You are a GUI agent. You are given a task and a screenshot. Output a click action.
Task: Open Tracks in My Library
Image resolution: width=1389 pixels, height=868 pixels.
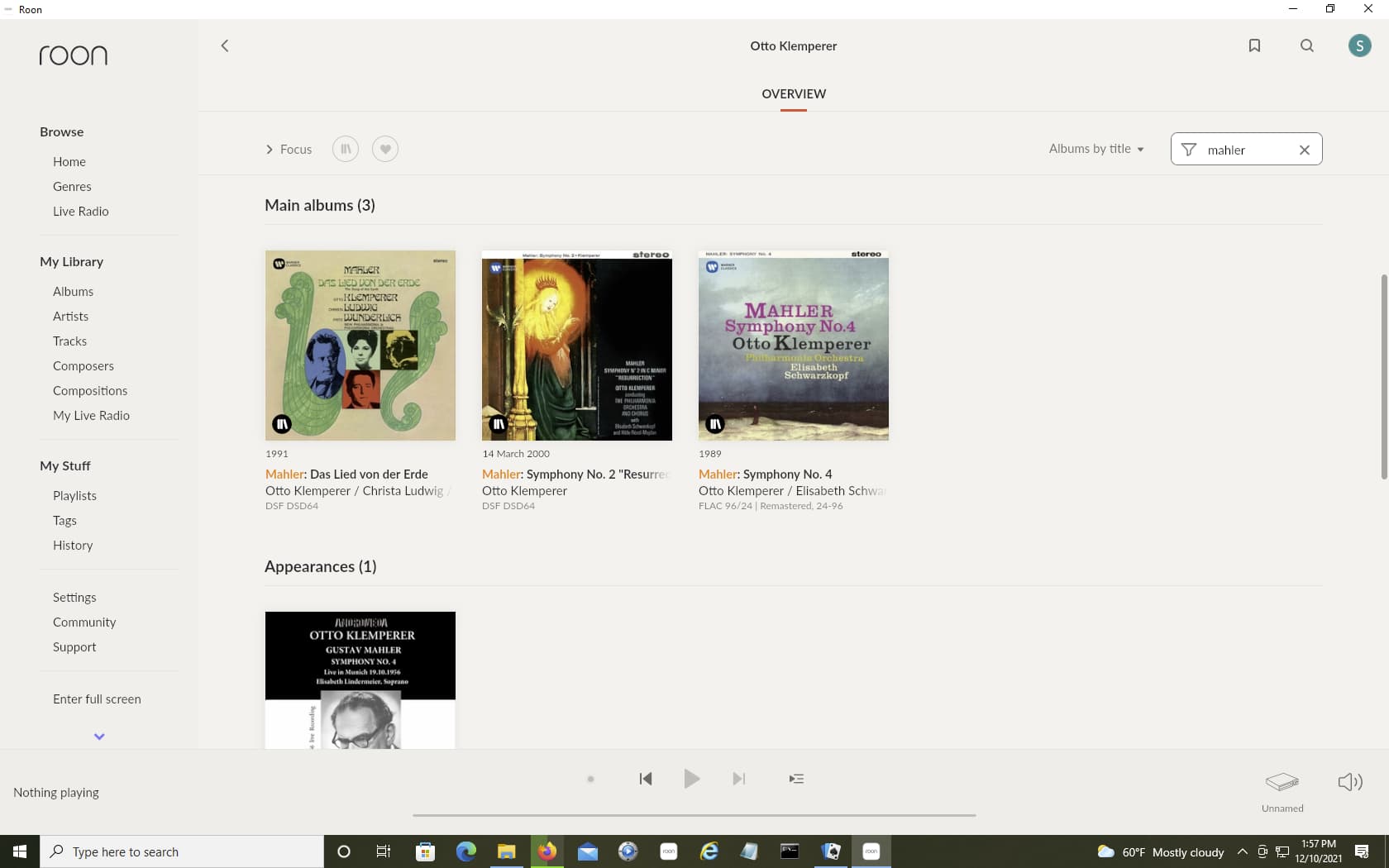pos(69,341)
